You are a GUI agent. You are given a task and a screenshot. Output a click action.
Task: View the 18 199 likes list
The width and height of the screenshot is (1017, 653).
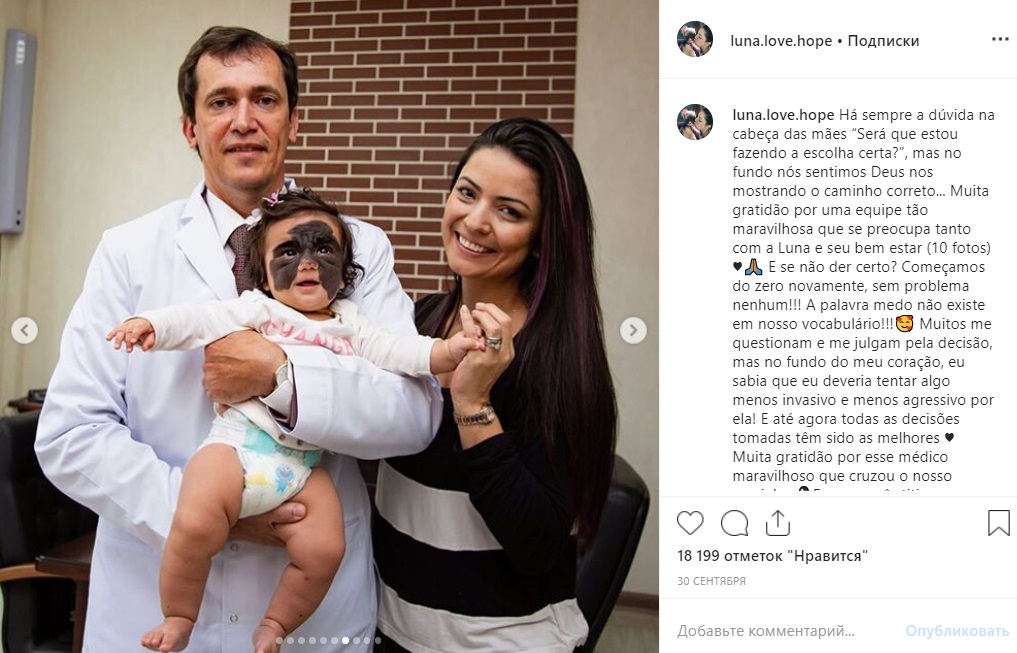click(x=772, y=556)
